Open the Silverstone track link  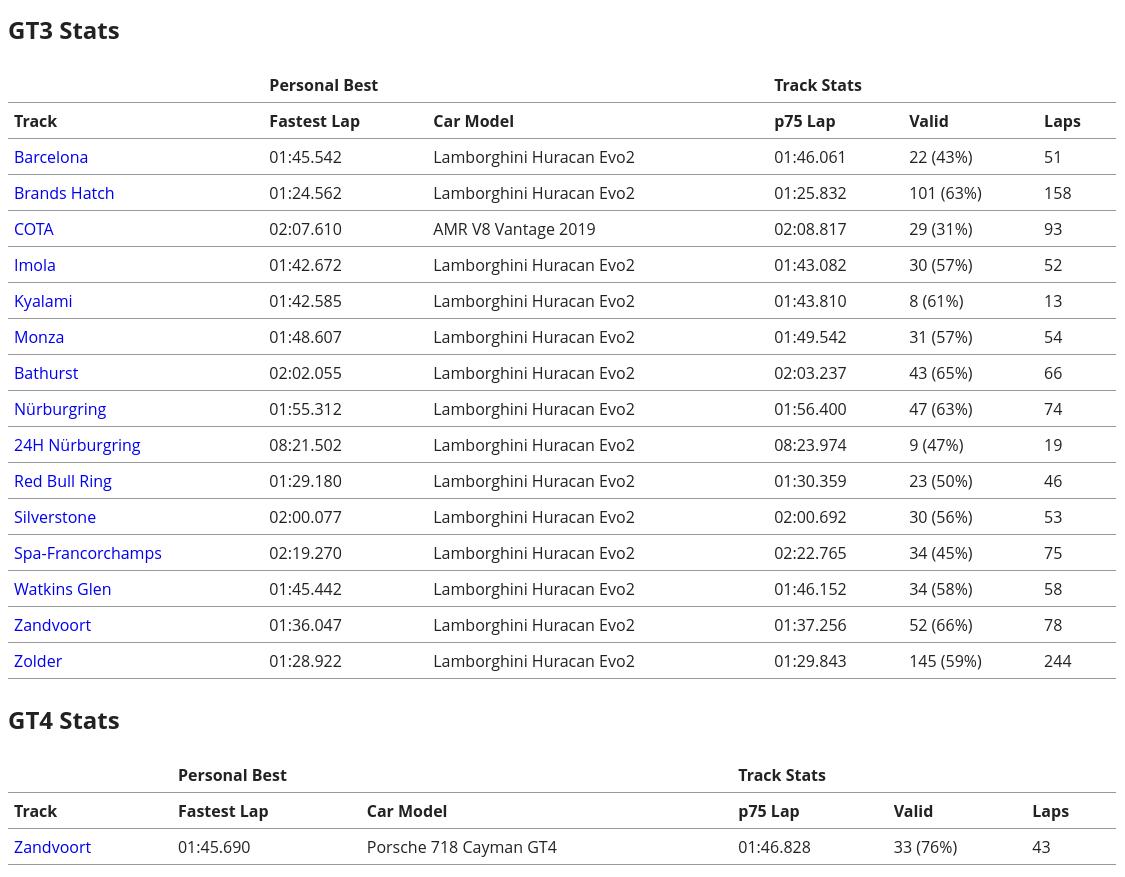pyautogui.click(x=55, y=517)
